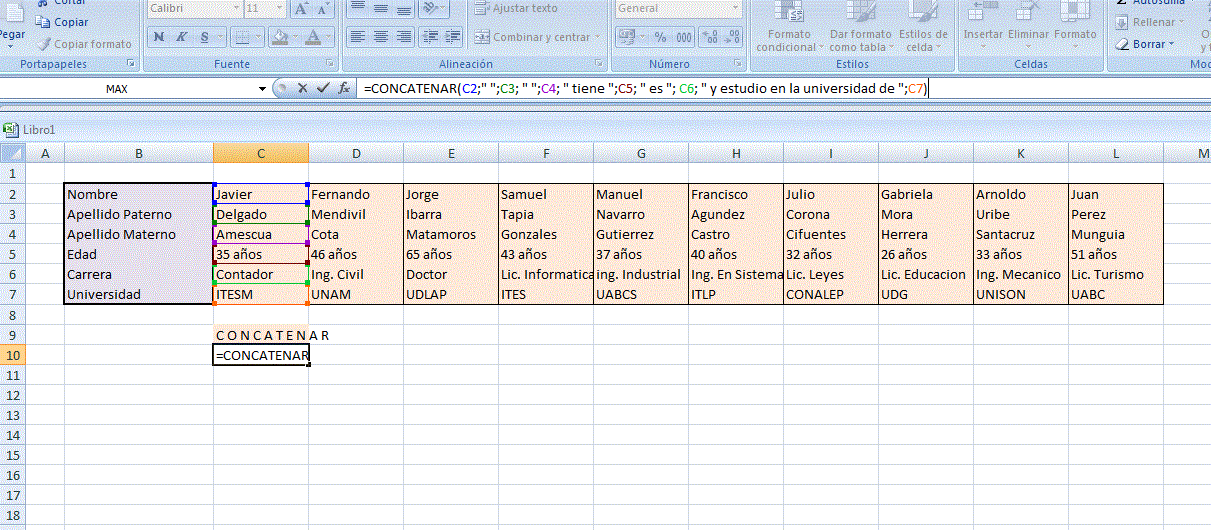The height and width of the screenshot is (530, 1211).
Task: Click cell C7 containing ITESM
Action: [x=260, y=294]
